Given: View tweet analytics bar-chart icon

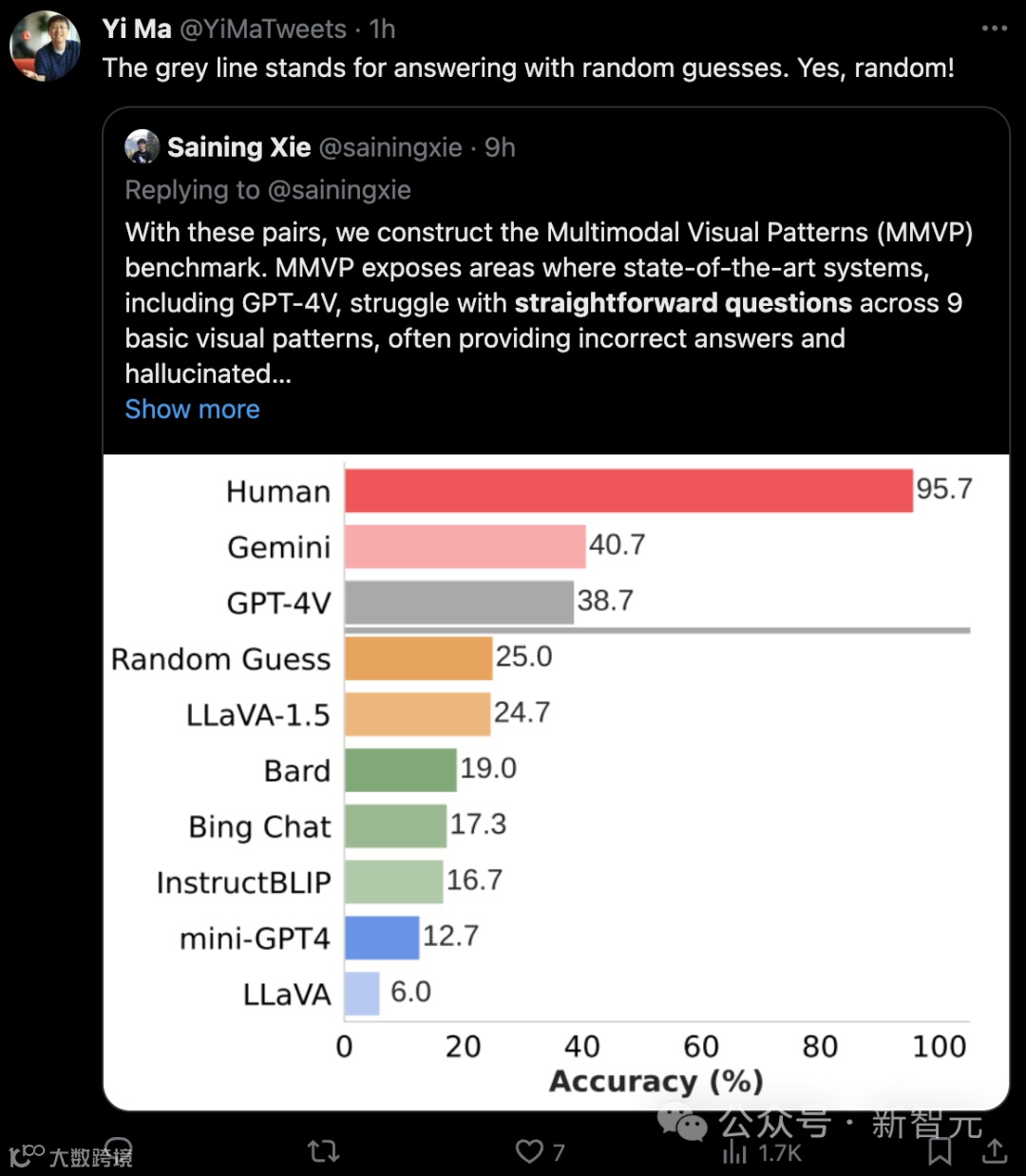Looking at the screenshot, I should click(x=735, y=1152).
